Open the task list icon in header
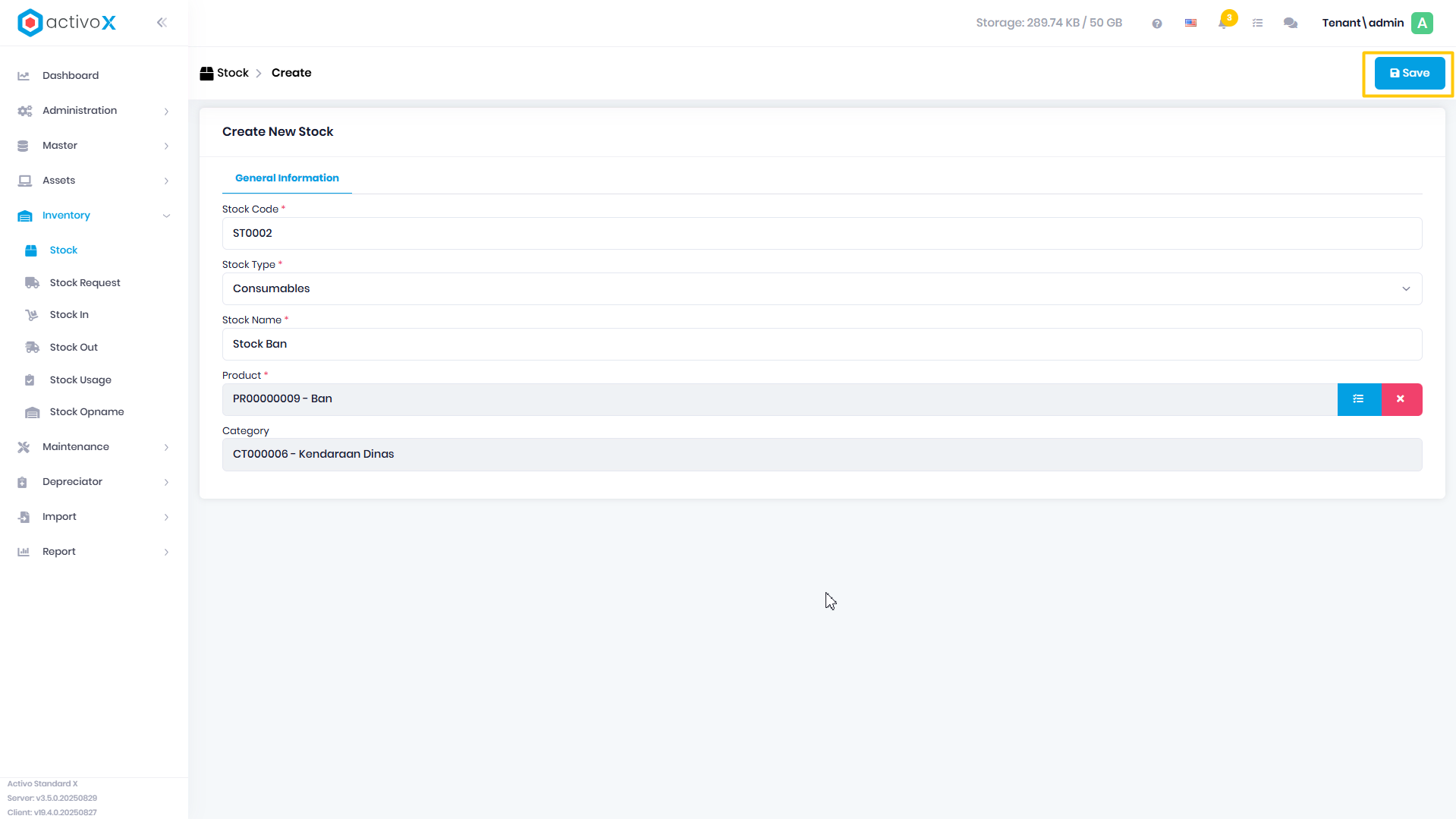Screen dimensions: 1456x819 point(1258,24)
